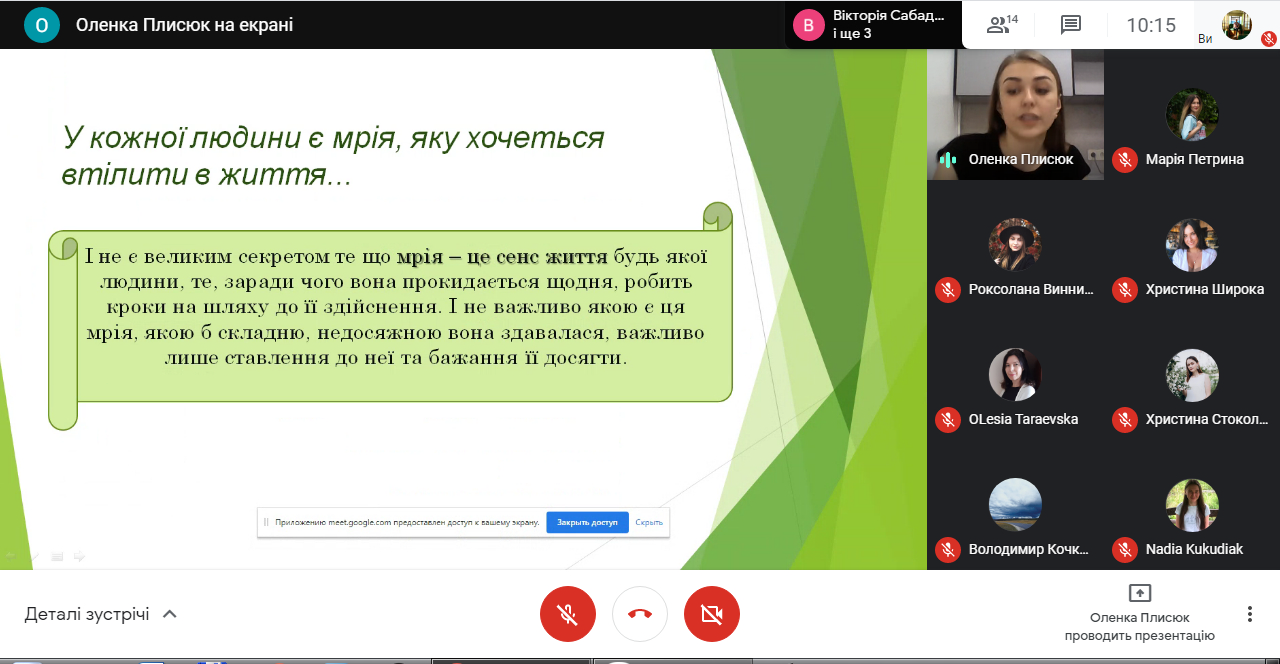Image resolution: width=1280 pixels, height=664 pixels.
Task: Click the Закрыть доступ button
Action: (587, 522)
